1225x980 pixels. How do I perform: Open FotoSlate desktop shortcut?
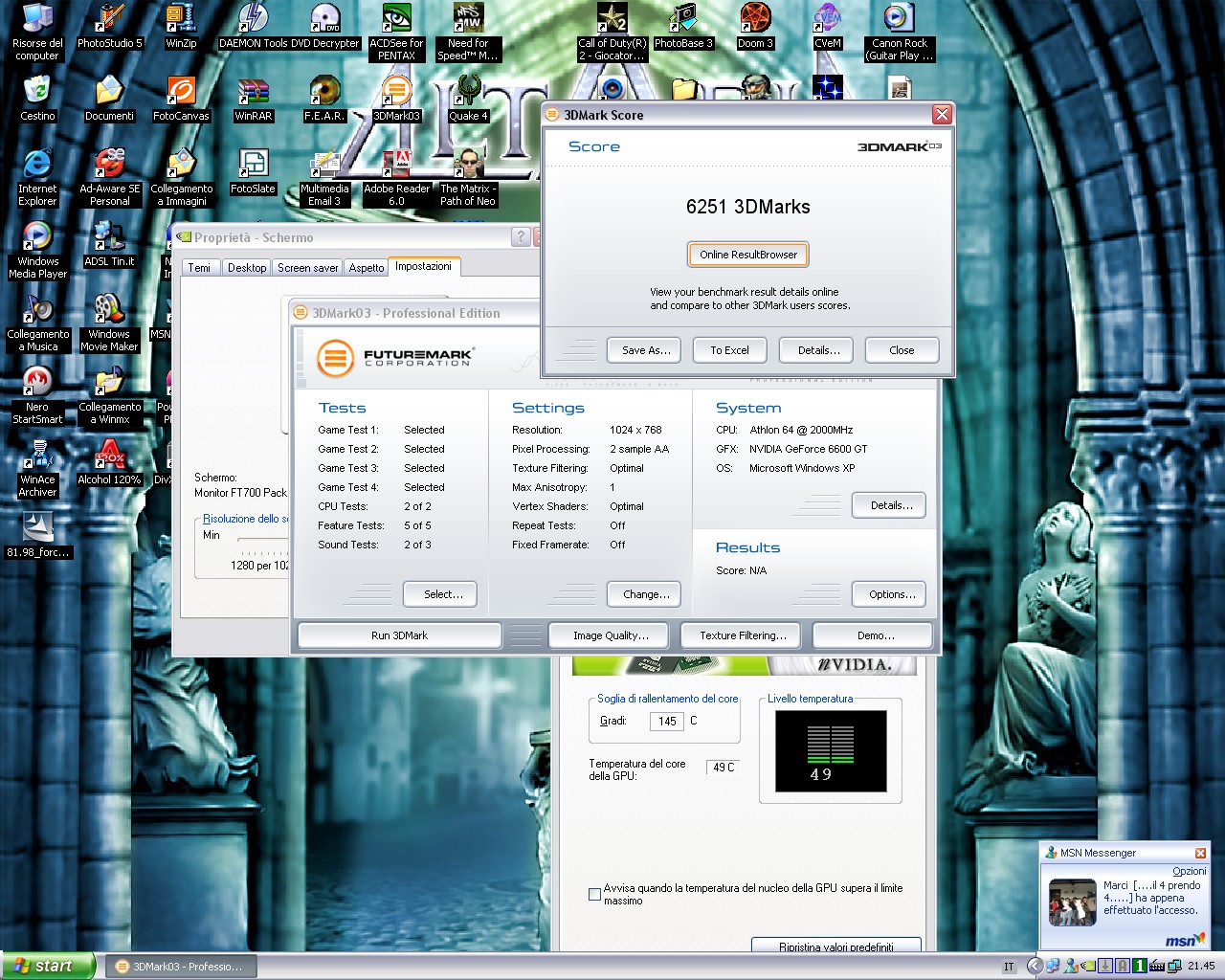[253, 172]
